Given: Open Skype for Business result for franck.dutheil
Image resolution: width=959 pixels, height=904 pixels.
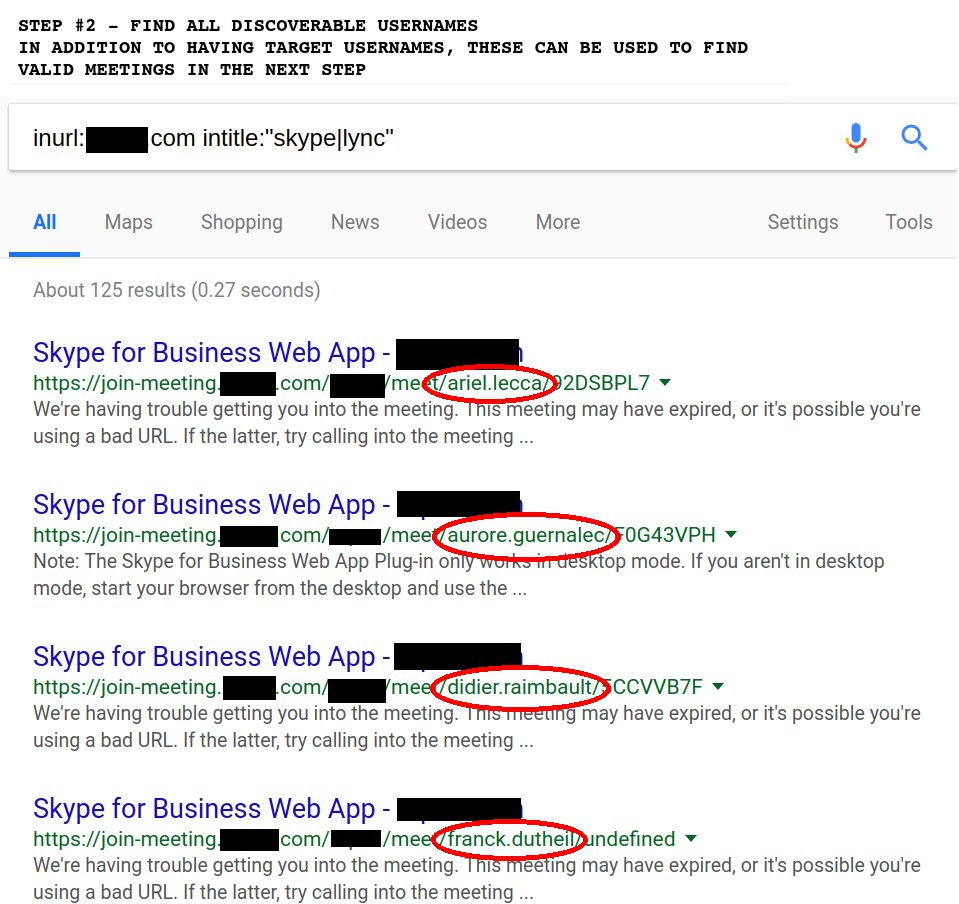Looking at the screenshot, I should coord(278,809).
